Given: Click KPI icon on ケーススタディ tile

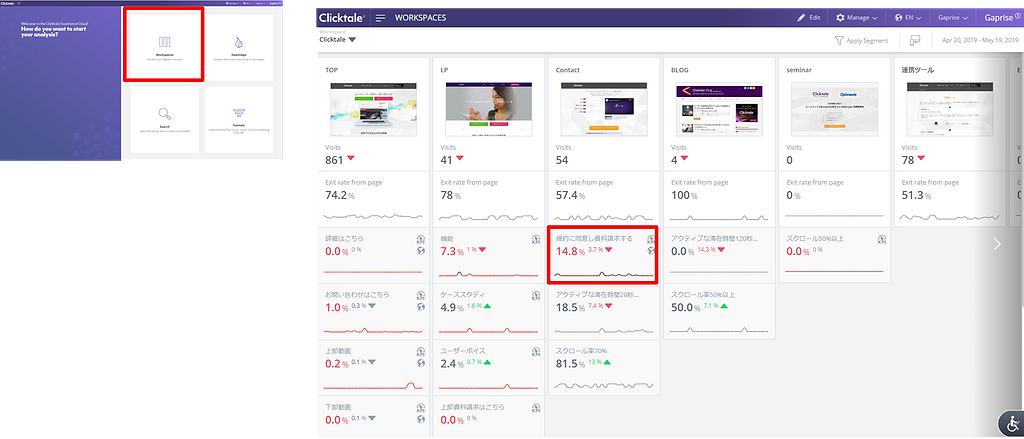Looking at the screenshot, I should tap(536, 295).
